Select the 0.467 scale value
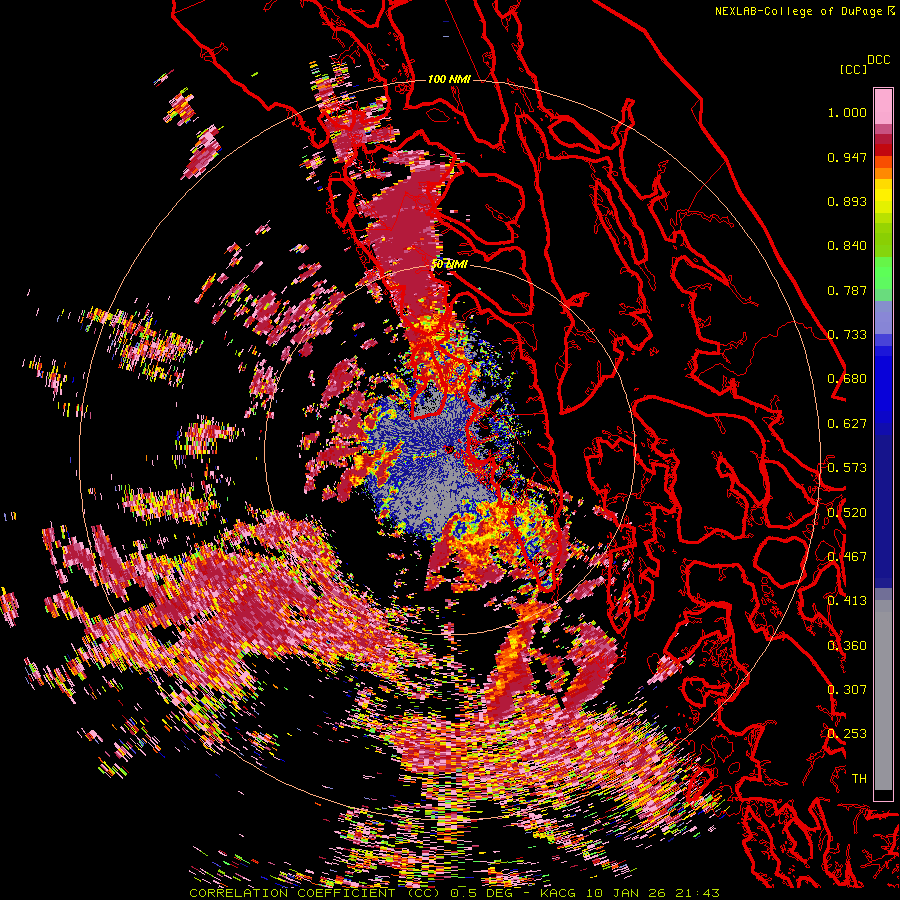This screenshot has height=900, width=900. [847, 556]
